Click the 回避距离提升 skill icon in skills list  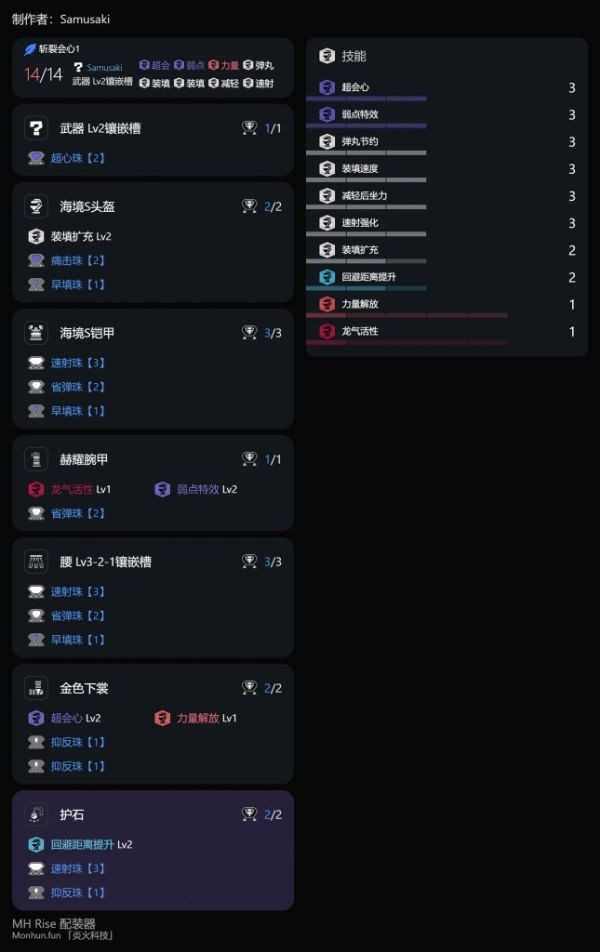click(326, 277)
